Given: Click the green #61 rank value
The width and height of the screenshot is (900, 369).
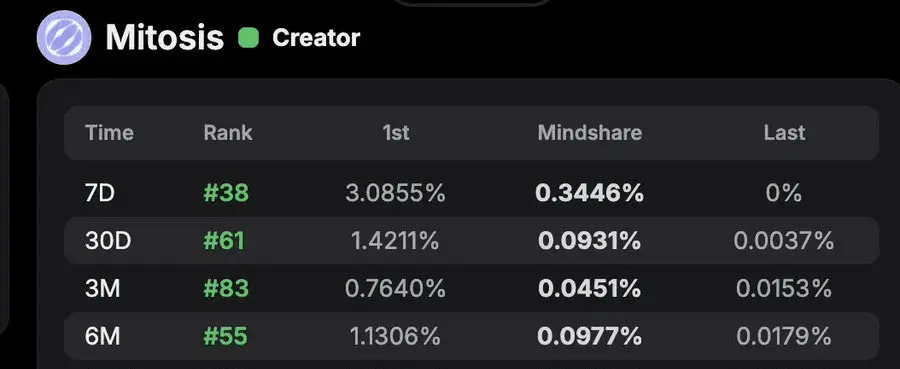Looking at the screenshot, I should coord(224,241).
